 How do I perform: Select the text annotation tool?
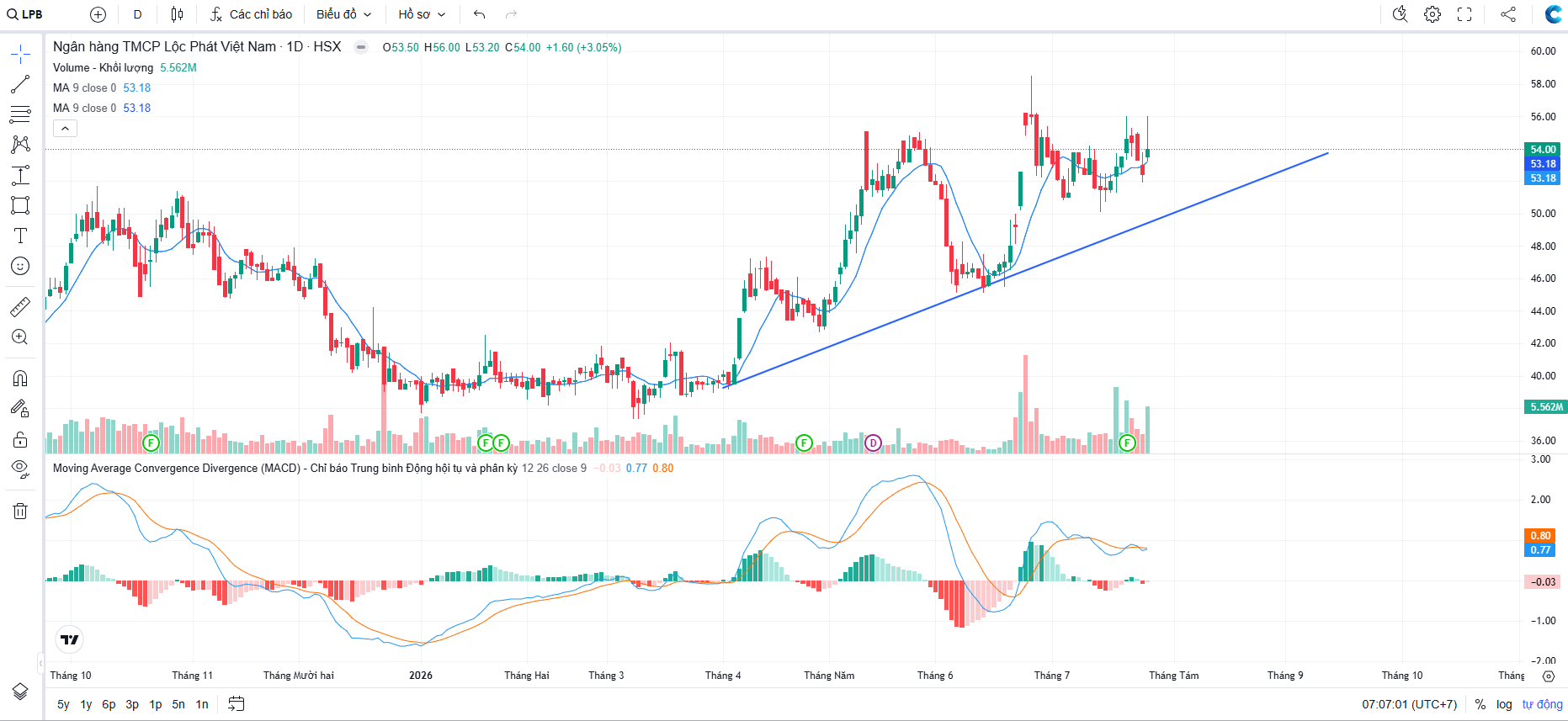pyautogui.click(x=20, y=236)
